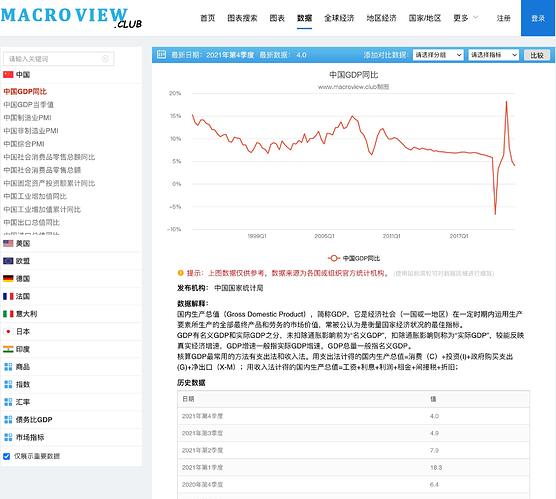Click the France flag icon
The image size is (556, 499).
click(x=8, y=296)
